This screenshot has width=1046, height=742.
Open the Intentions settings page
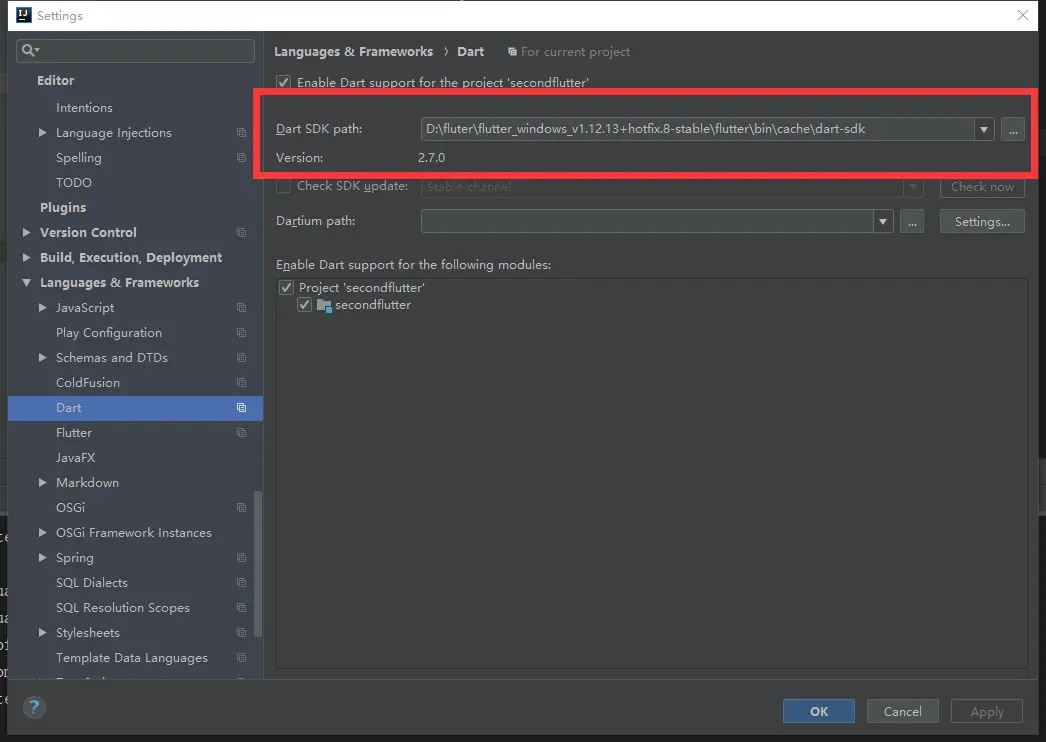[x=84, y=107]
